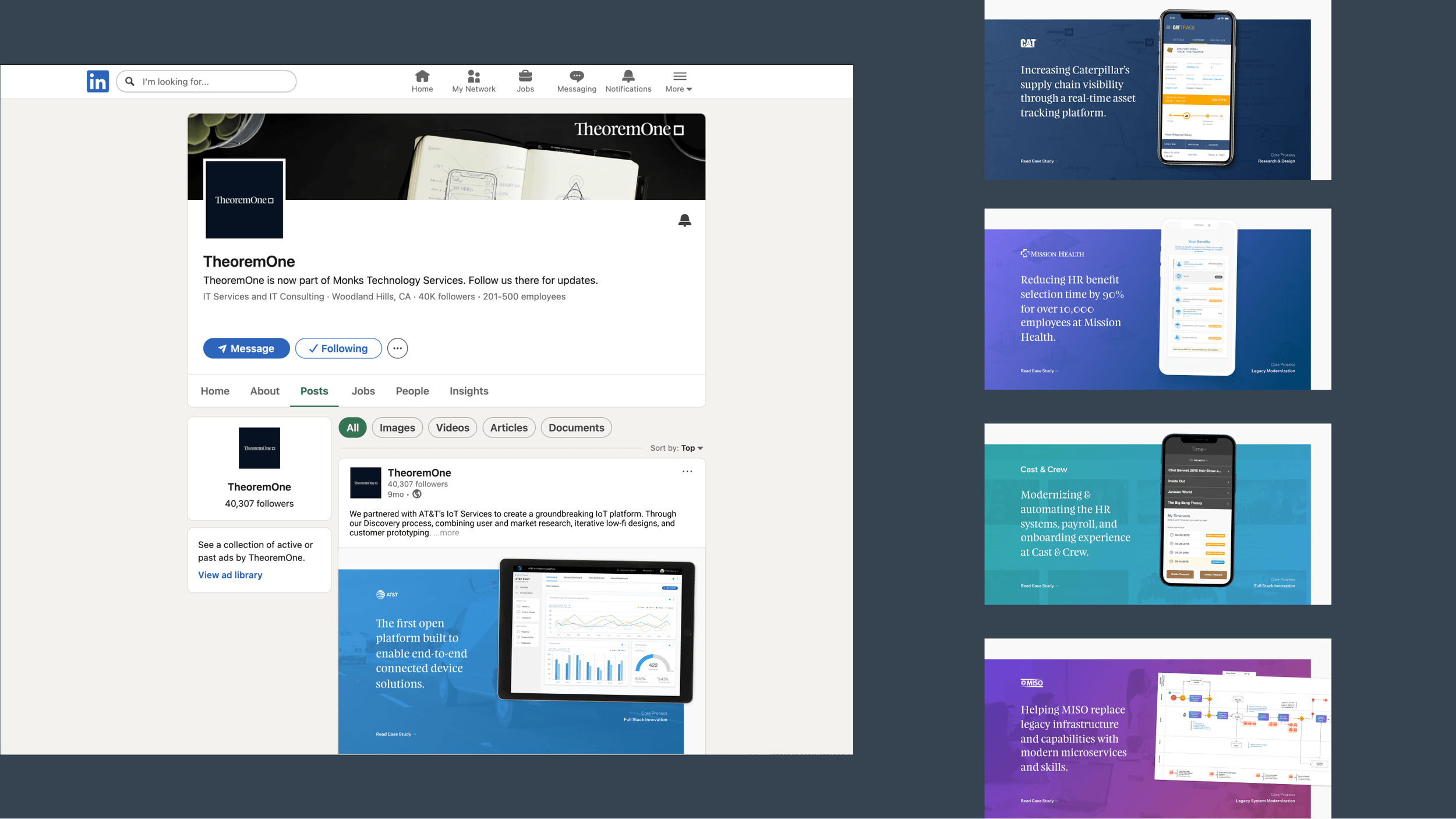The image size is (1456, 819).
Task: Click the search input field
Action: point(206,82)
